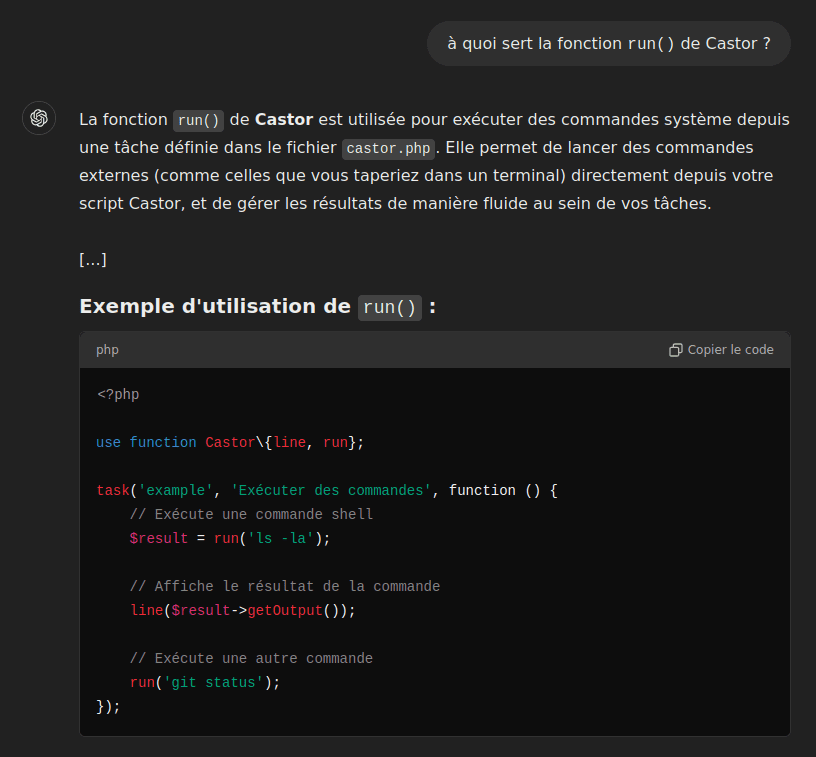
Task: Click the "[...]" truncated text marker
Action: coord(93,260)
